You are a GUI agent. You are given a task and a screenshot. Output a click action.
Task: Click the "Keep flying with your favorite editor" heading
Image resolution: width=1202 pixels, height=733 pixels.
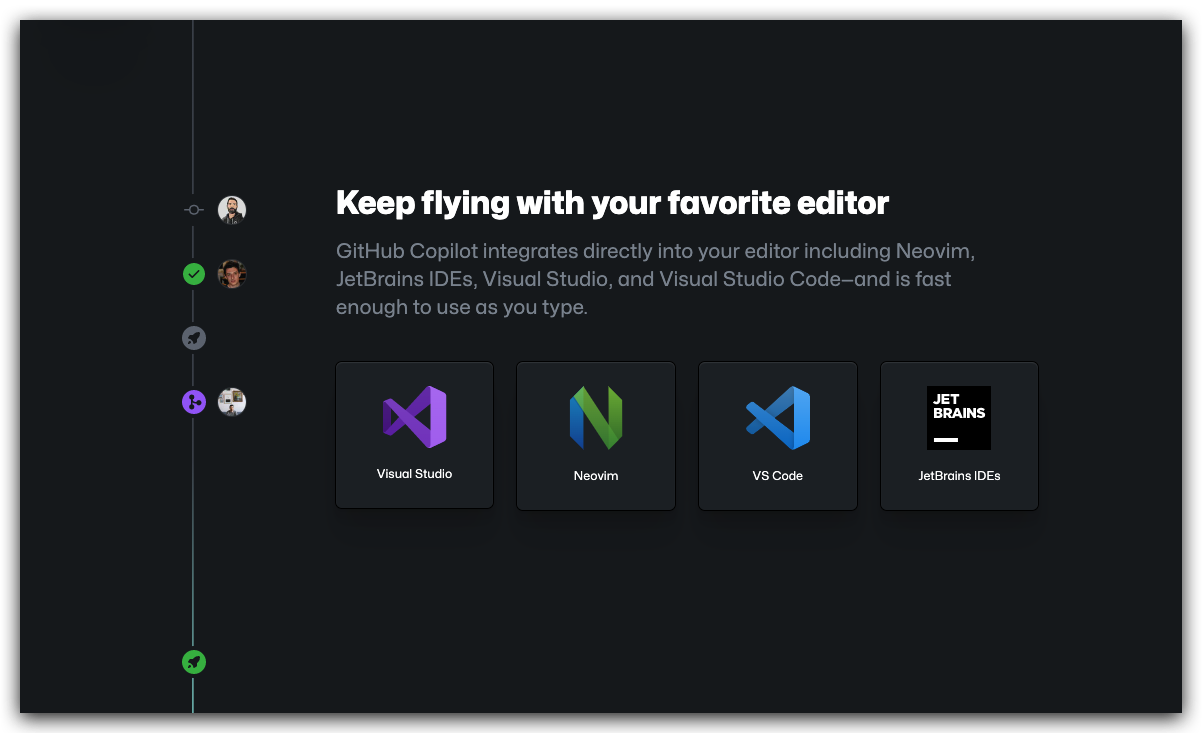pyautogui.click(x=612, y=203)
